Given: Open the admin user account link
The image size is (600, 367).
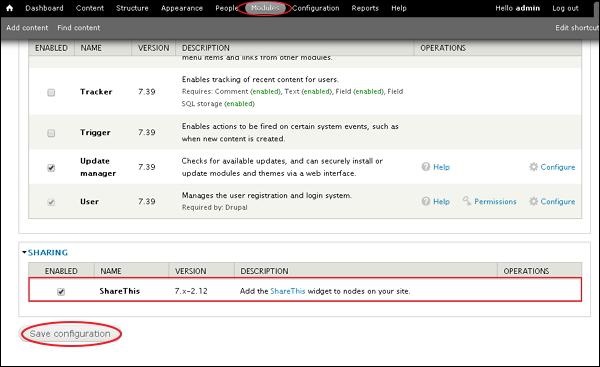Looking at the screenshot, I should [528, 8].
